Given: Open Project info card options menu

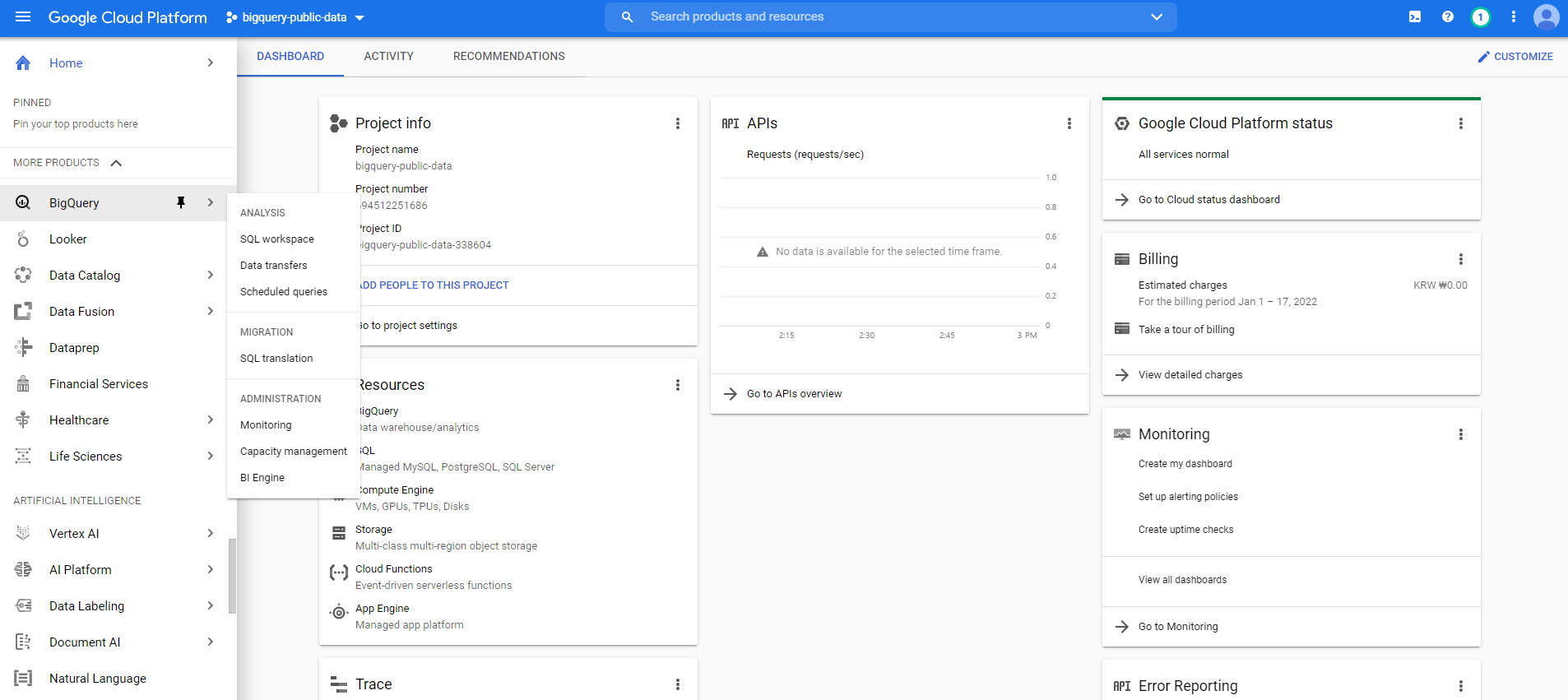Looking at the screenshot, I should (678, 123).
